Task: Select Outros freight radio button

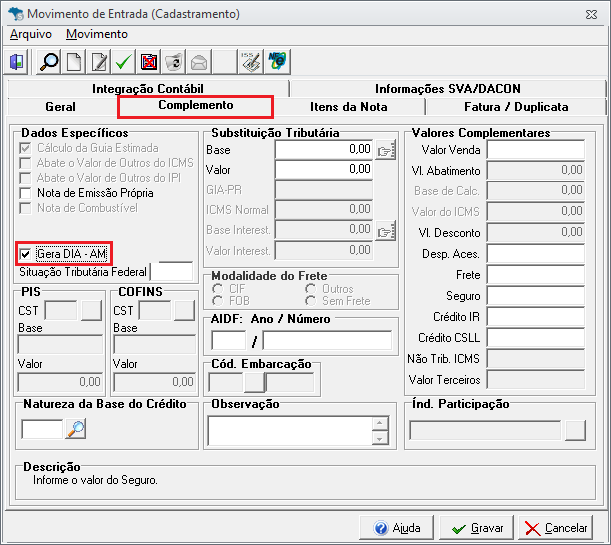Action: (311, 289)
